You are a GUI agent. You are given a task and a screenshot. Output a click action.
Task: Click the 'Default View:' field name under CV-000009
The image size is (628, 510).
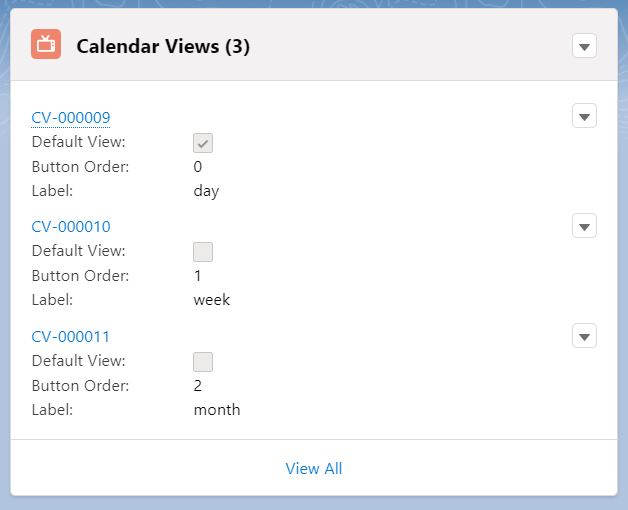[x=78, y=142]
